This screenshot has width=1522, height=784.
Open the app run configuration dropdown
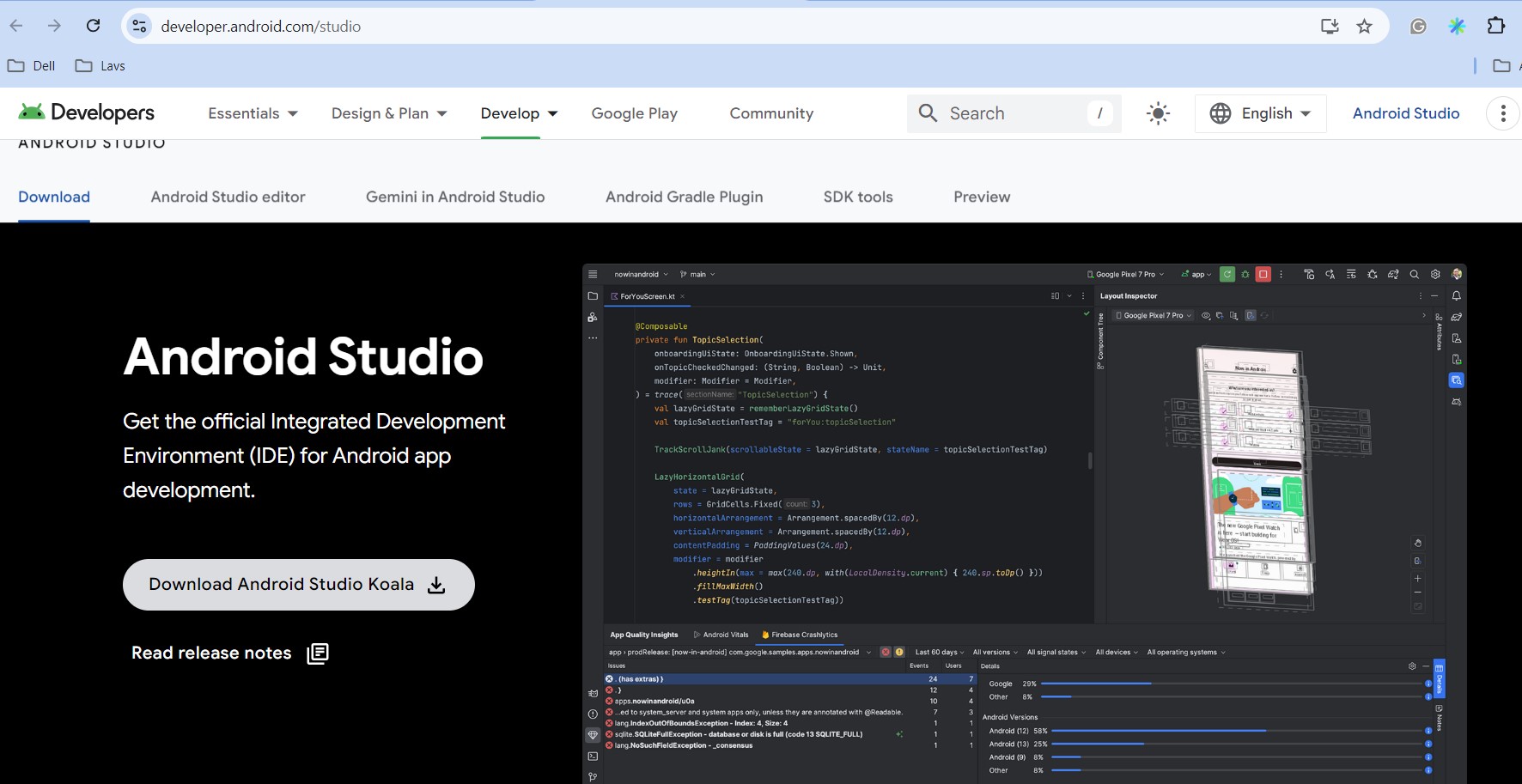(x=1196, y=275)
